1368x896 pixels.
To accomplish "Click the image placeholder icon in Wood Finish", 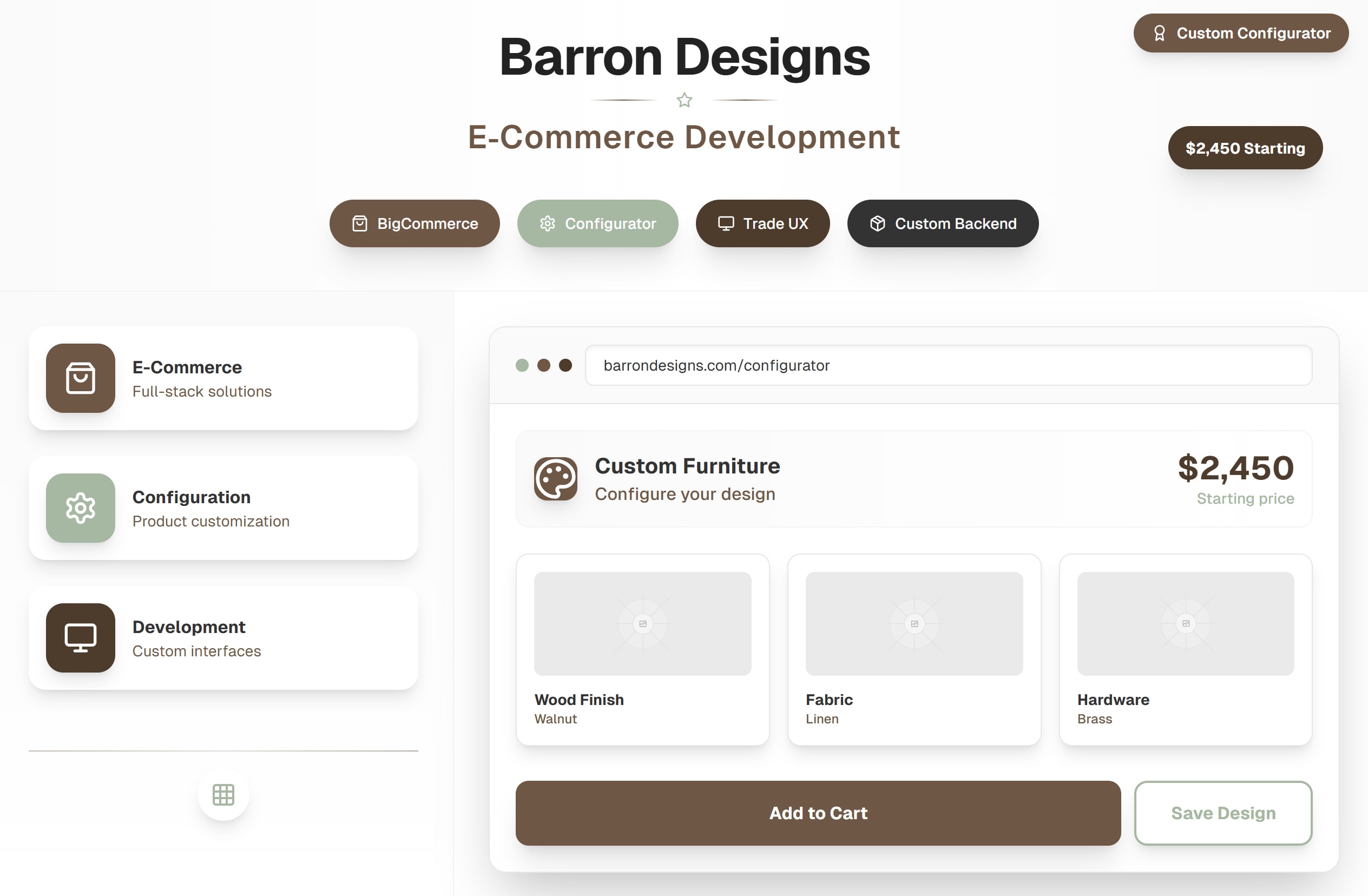I will [x=643, y=624].
